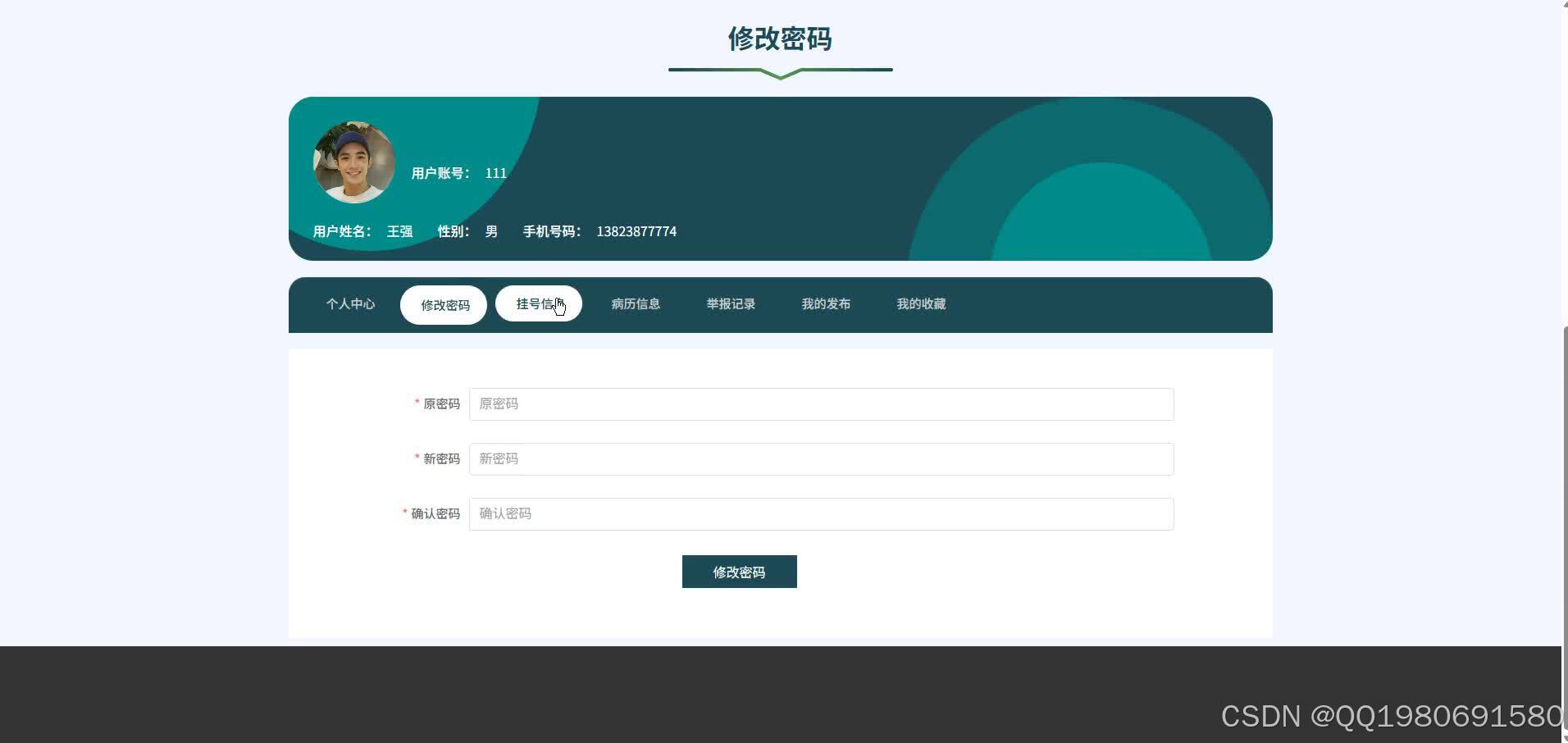Select the 修改密码 tab
This screenshot has height=743, width=1568.
[444, 304]
